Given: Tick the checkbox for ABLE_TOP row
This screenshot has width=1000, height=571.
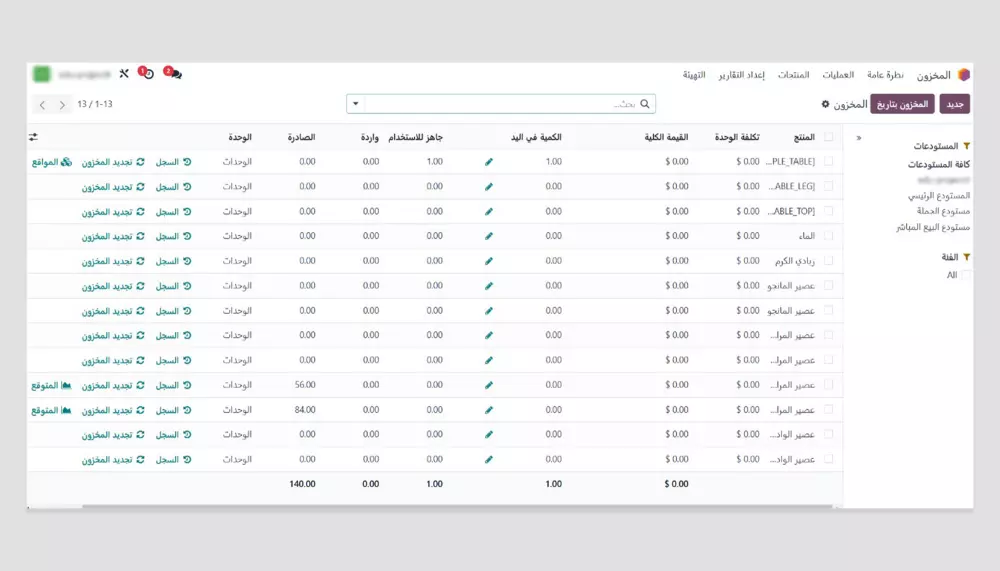Looking at the screenshot, I should tap(828, 211).
